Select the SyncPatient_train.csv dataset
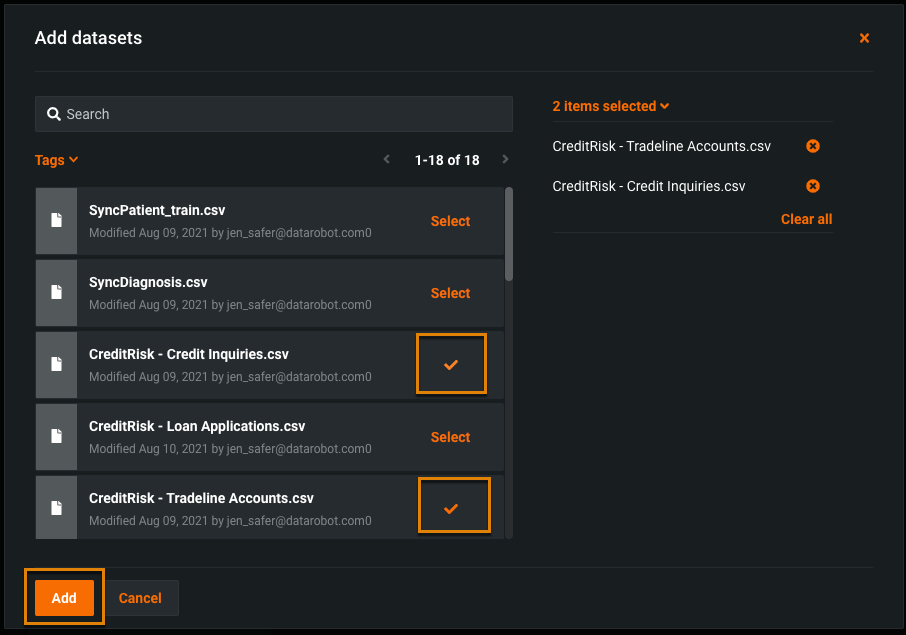The height and width of the screenshot is (635, 906). [450, 221]
